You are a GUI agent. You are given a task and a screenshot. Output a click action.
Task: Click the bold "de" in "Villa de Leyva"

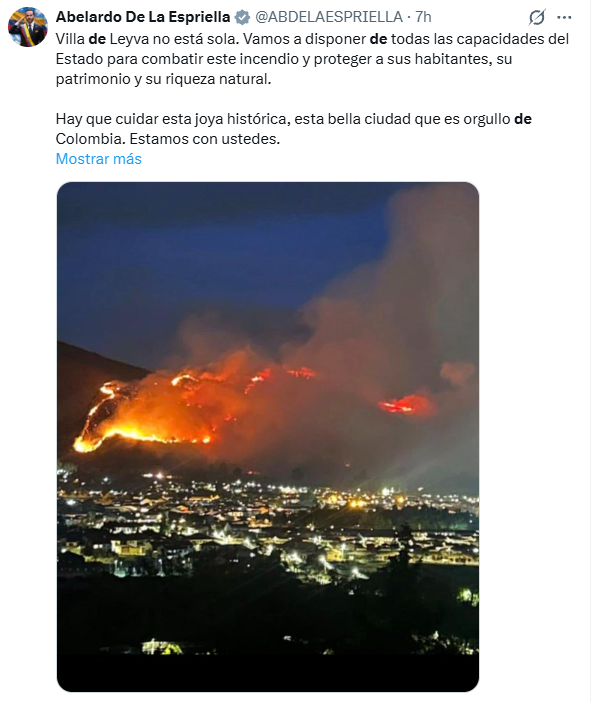[97, 39]
